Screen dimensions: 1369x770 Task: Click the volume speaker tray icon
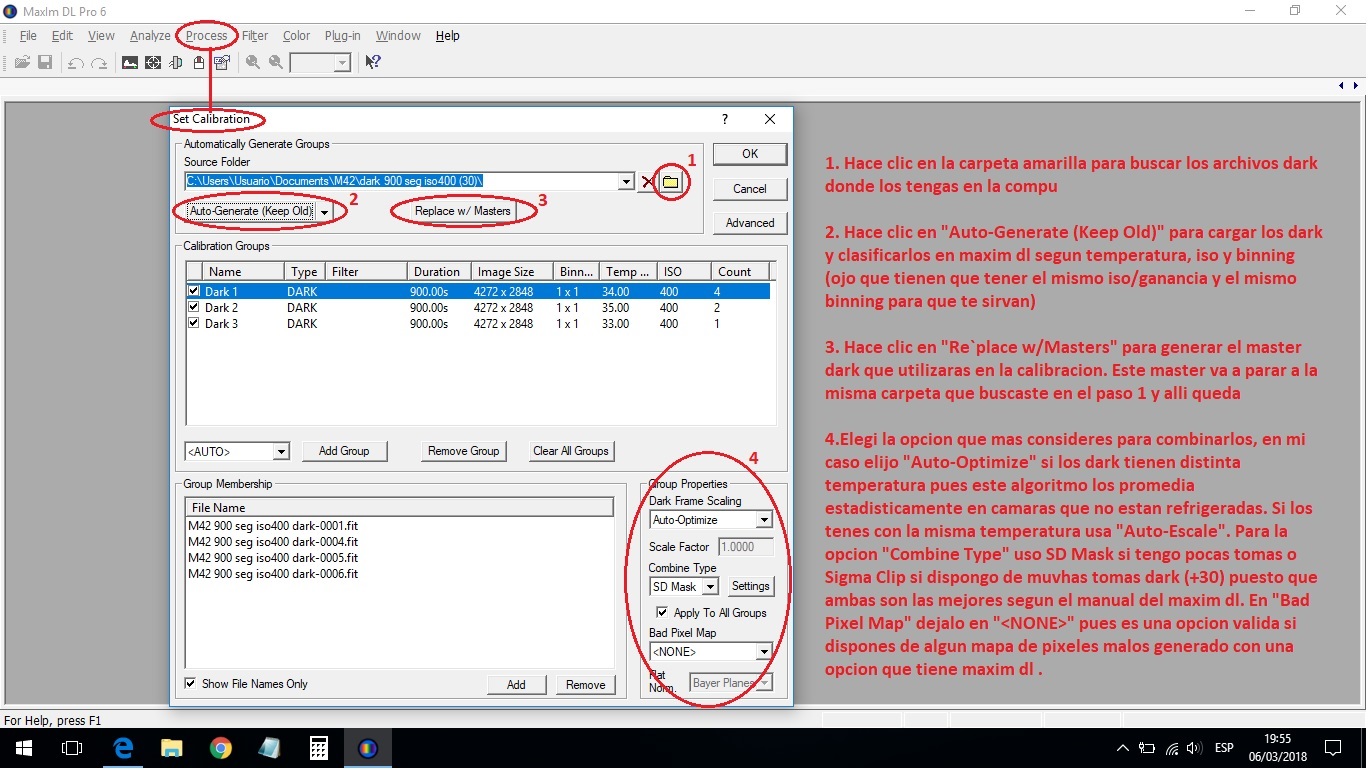tap(1194, 748)
